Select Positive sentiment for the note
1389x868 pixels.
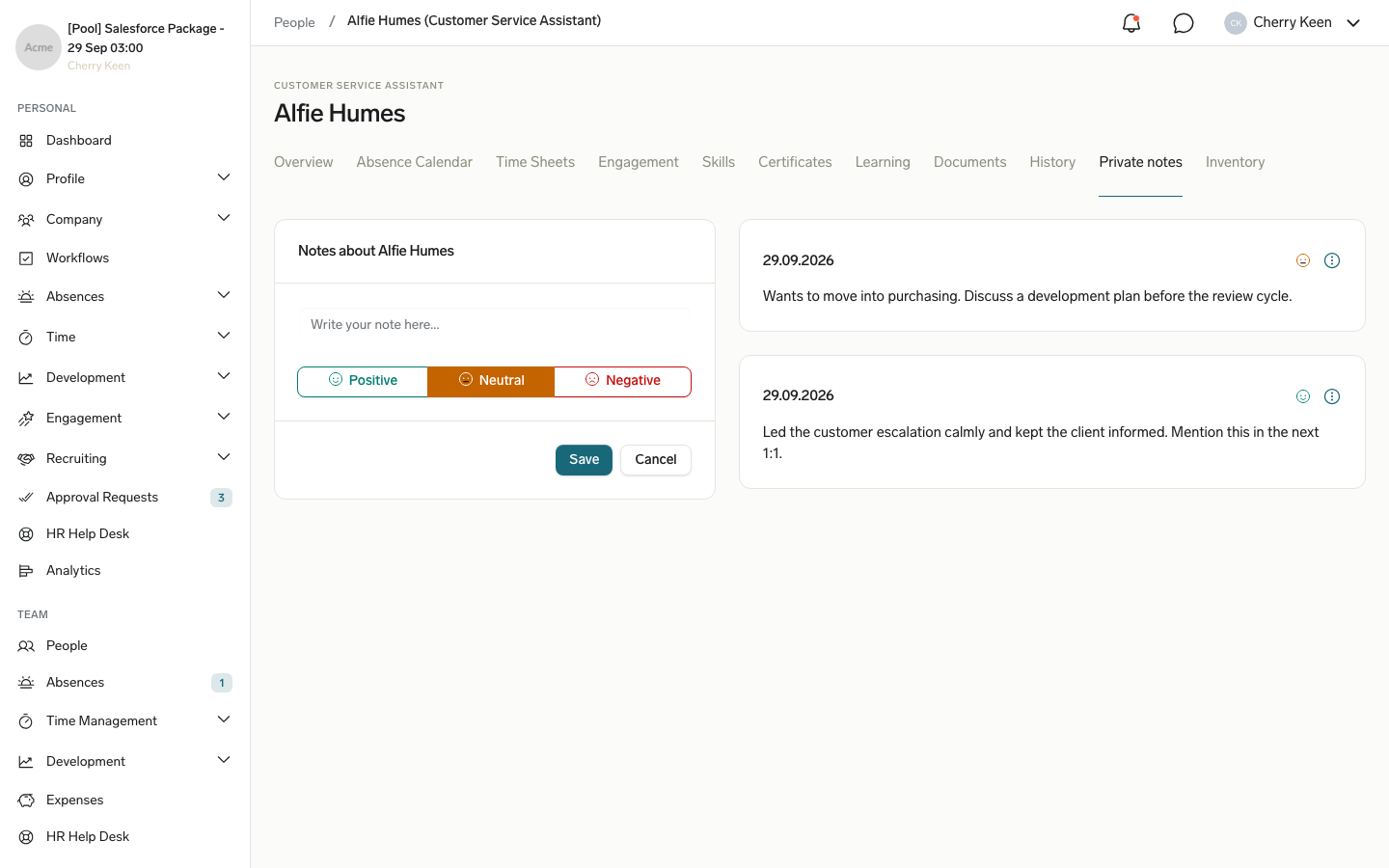pyautogui.click(x=363, y=381)
